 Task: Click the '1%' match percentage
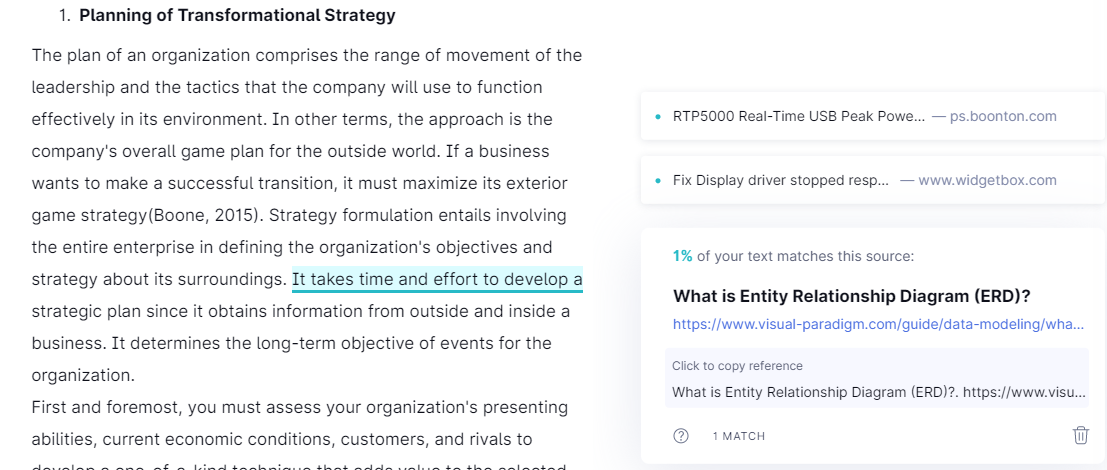tap(683, 256)
